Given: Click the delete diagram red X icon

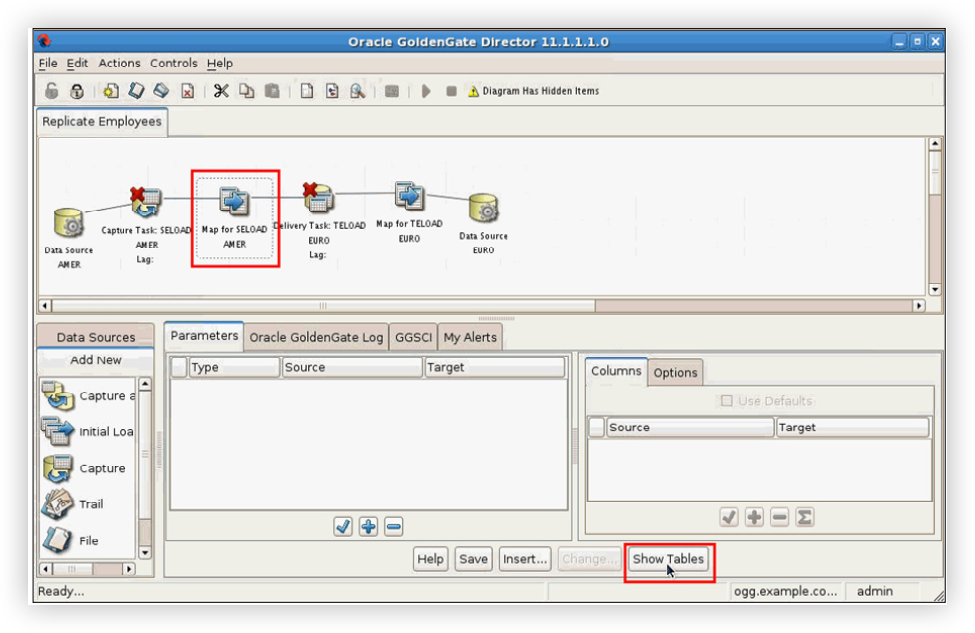Looking at the screenshot, I should (x=187, y=91).
